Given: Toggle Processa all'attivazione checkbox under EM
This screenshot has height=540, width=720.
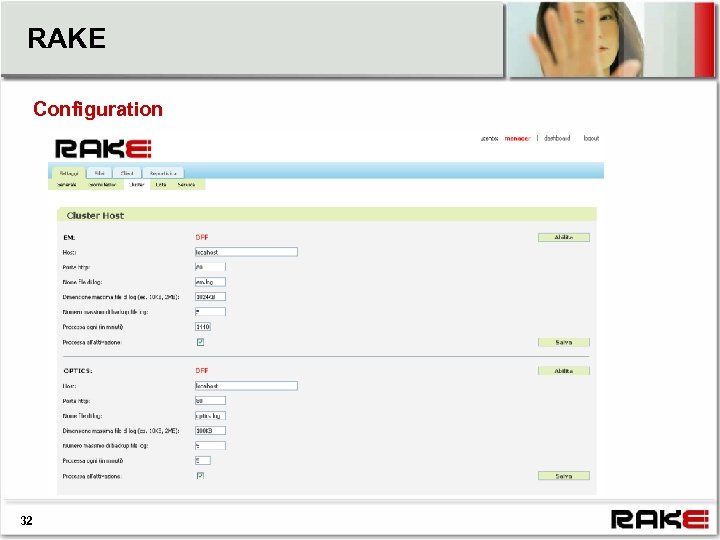Looking at the screenshot, I should coord(200,342).
